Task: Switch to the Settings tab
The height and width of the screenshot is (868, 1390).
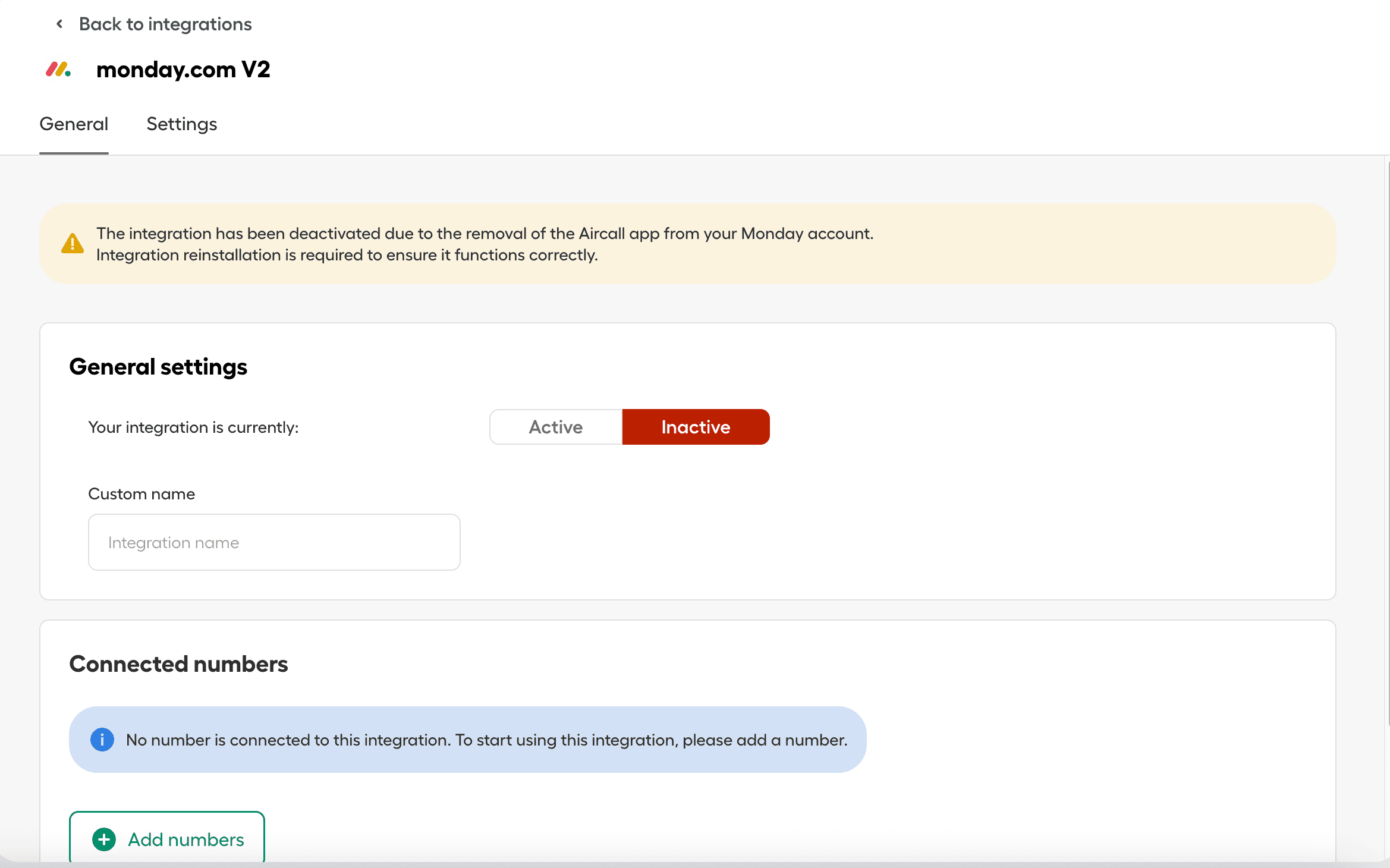Action: click(181, 124)
